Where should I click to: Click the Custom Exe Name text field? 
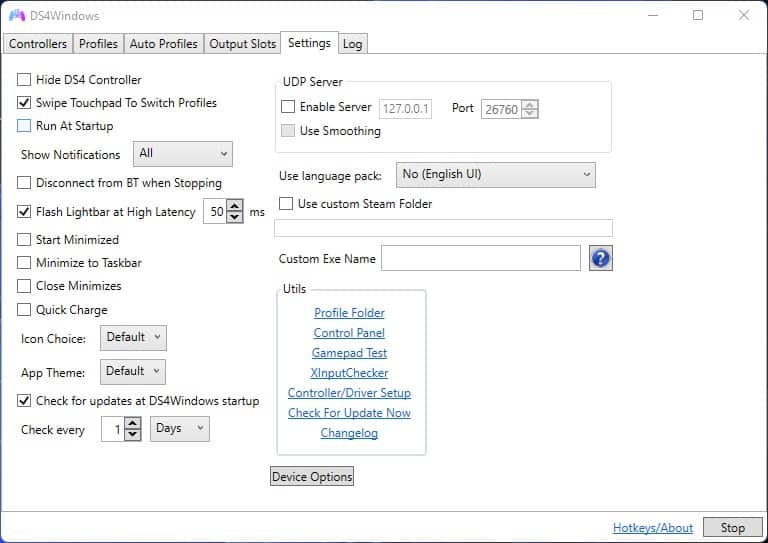coord(481,258)
